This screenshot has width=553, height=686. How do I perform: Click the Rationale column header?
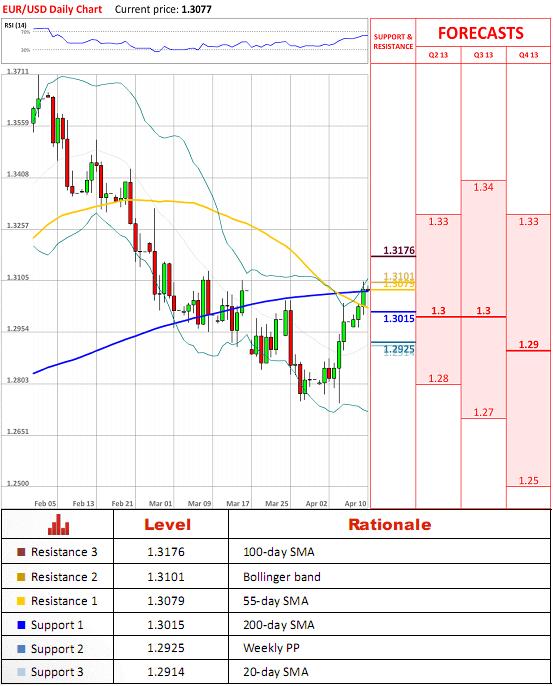coord(389,525)
